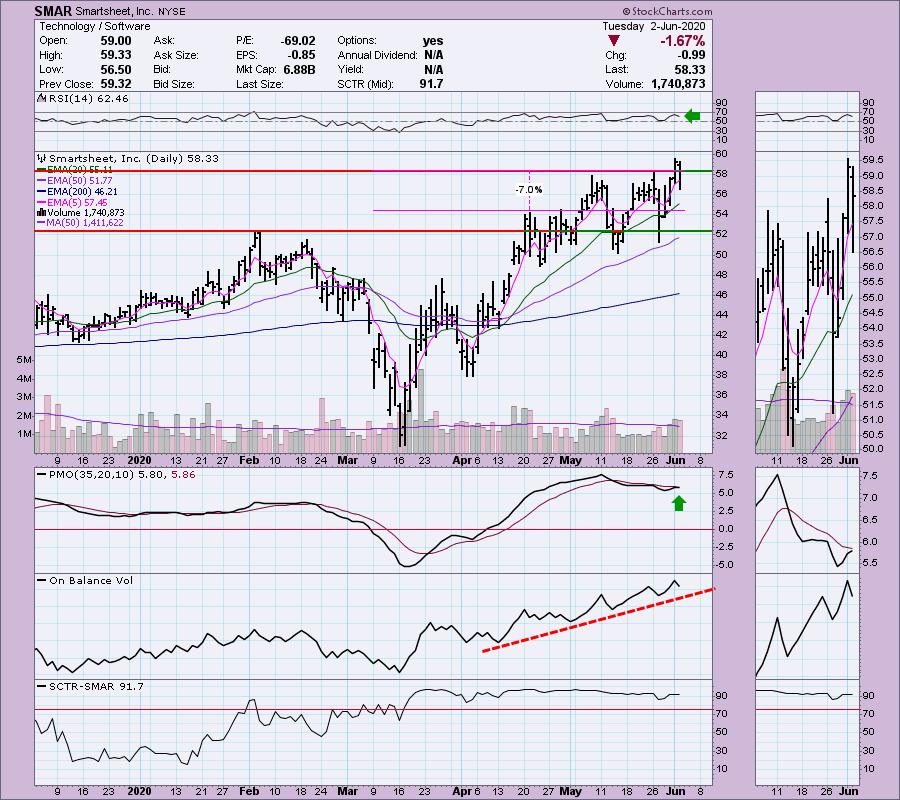Click the 0.0 label on the PMO axis
900x800 pixels.
726,529
